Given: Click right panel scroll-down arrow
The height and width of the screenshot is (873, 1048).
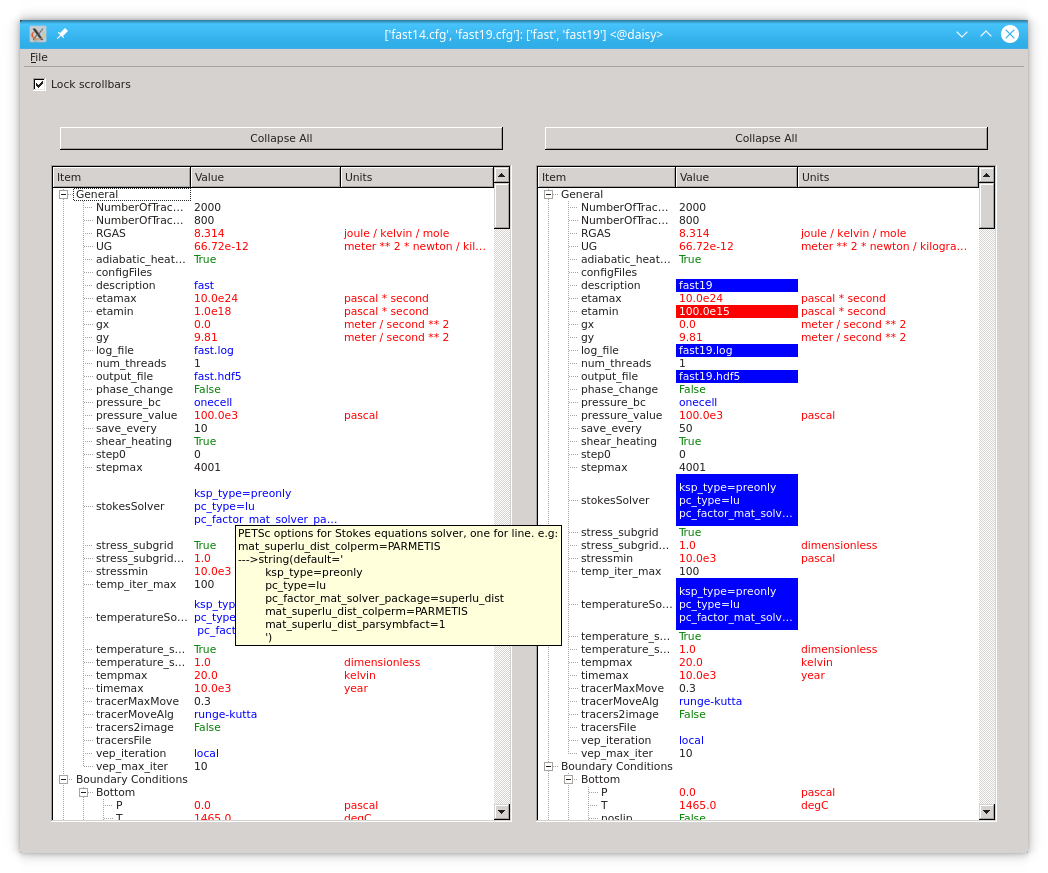Looking at the screenshot, I should click(987, 812).
